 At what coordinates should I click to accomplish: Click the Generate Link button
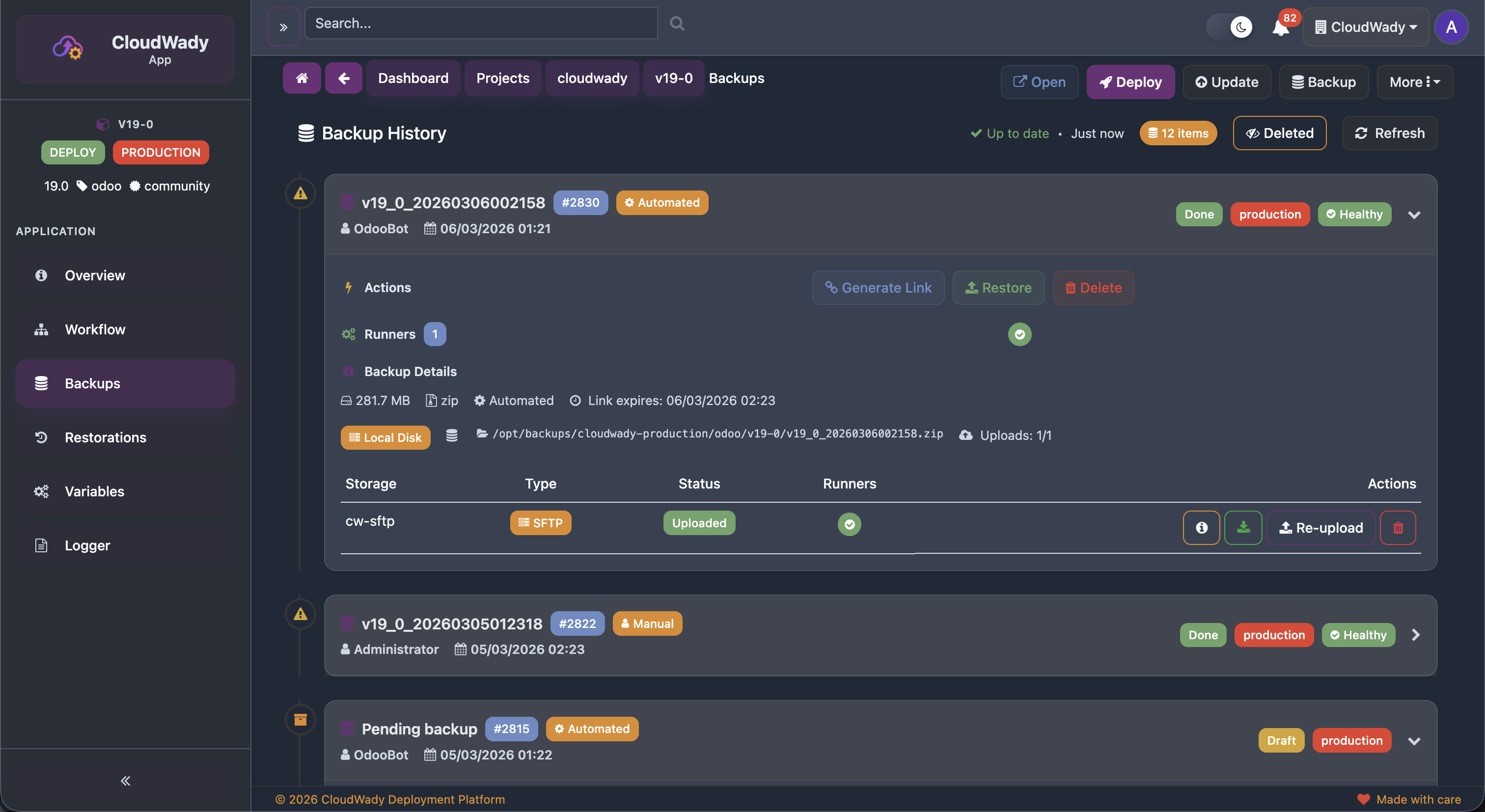click(x=878, y=288)
